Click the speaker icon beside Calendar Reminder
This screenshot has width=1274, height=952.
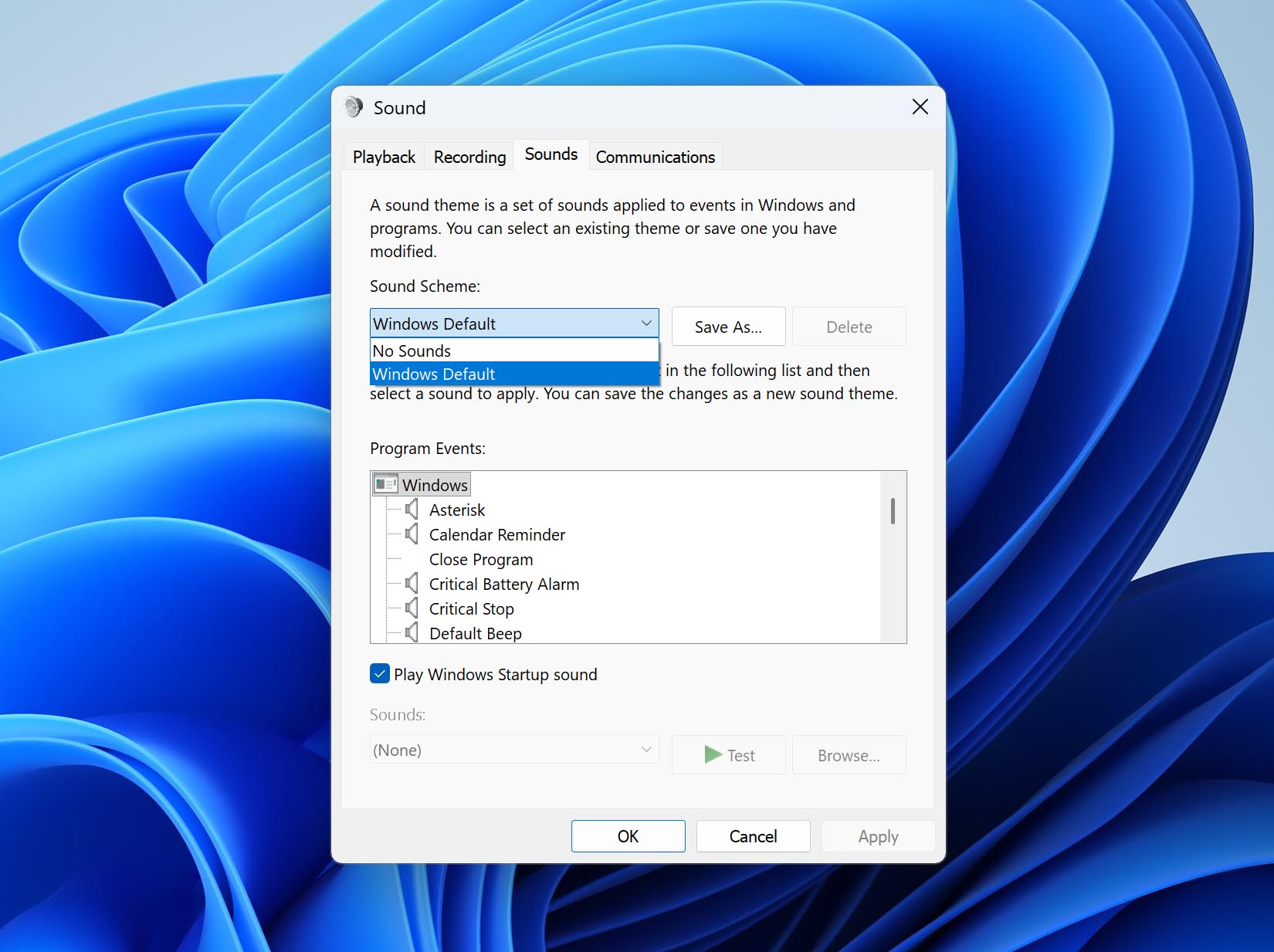coord(412,534)
